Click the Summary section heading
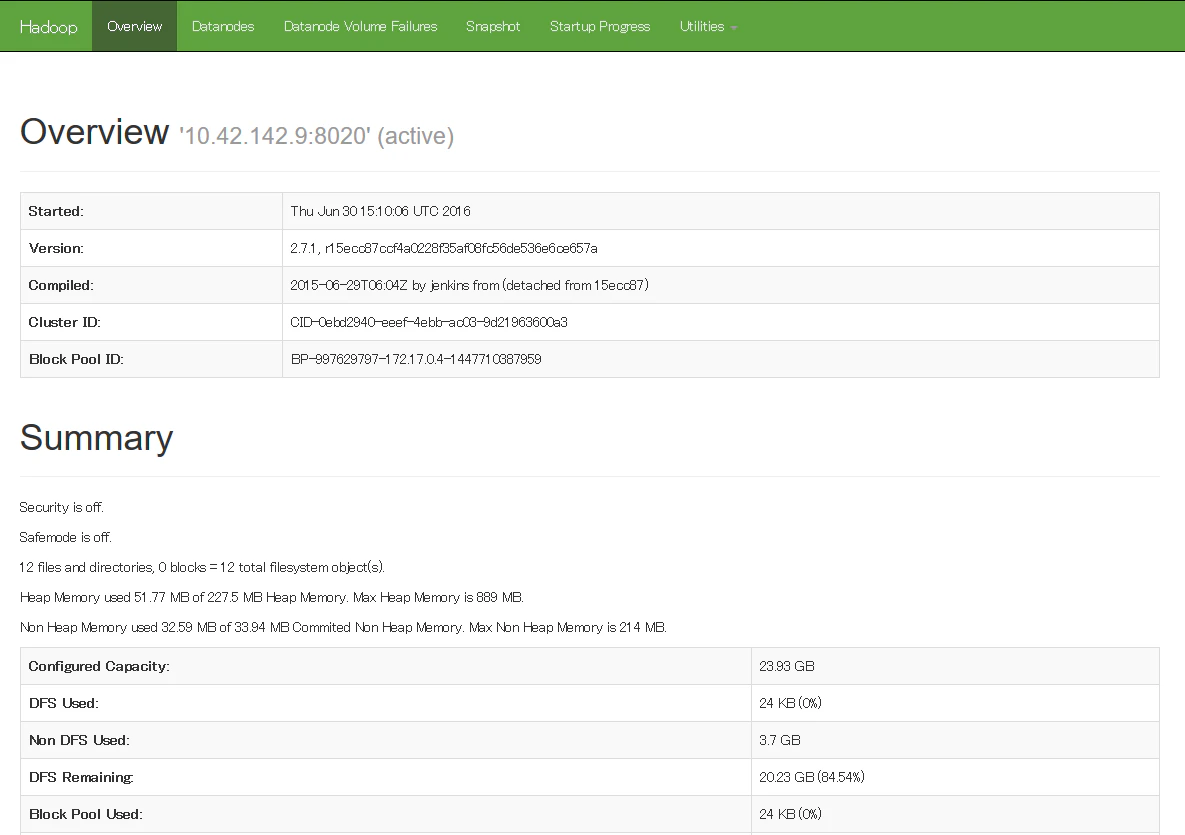1185x835 pixels. pyautogui.click(x=97, y=438)
